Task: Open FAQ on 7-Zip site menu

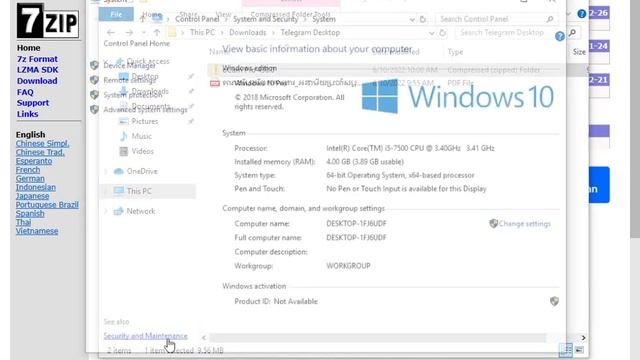Action: pyautogui.click(x=25, y=92)
